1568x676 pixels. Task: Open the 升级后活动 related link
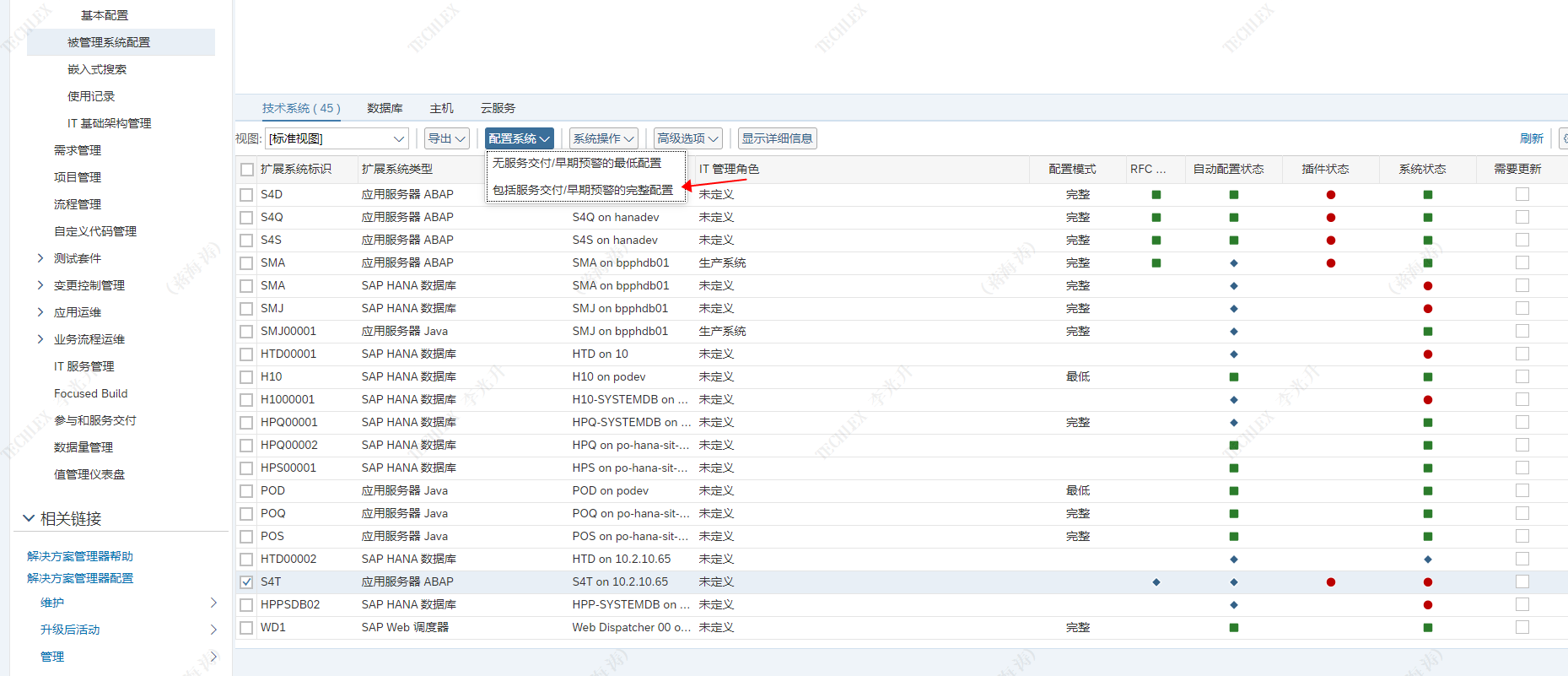[x=70, y=630]
